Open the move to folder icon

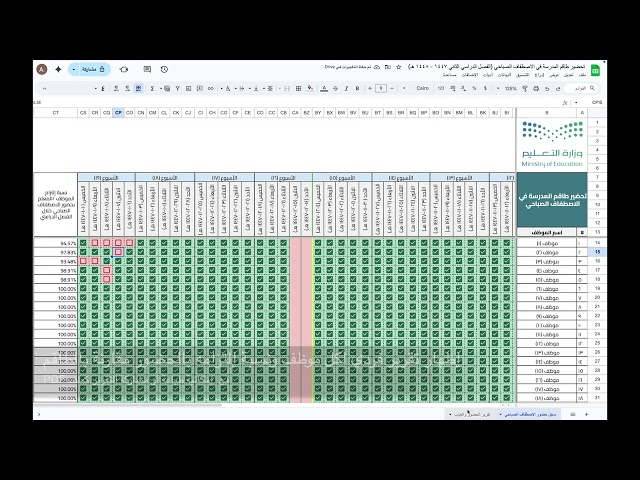tap(388, 67)
